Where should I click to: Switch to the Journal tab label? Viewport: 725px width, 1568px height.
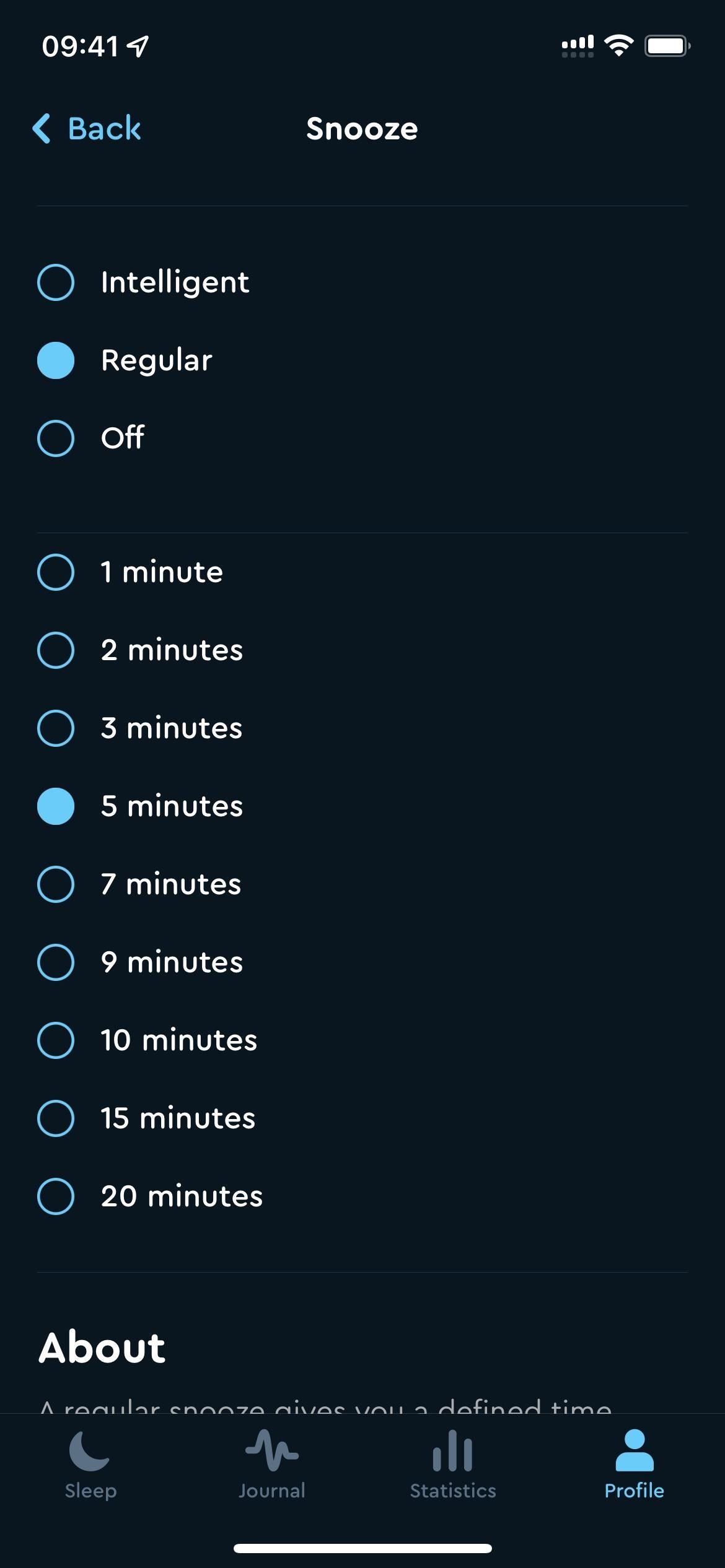tap(272, 1491)
